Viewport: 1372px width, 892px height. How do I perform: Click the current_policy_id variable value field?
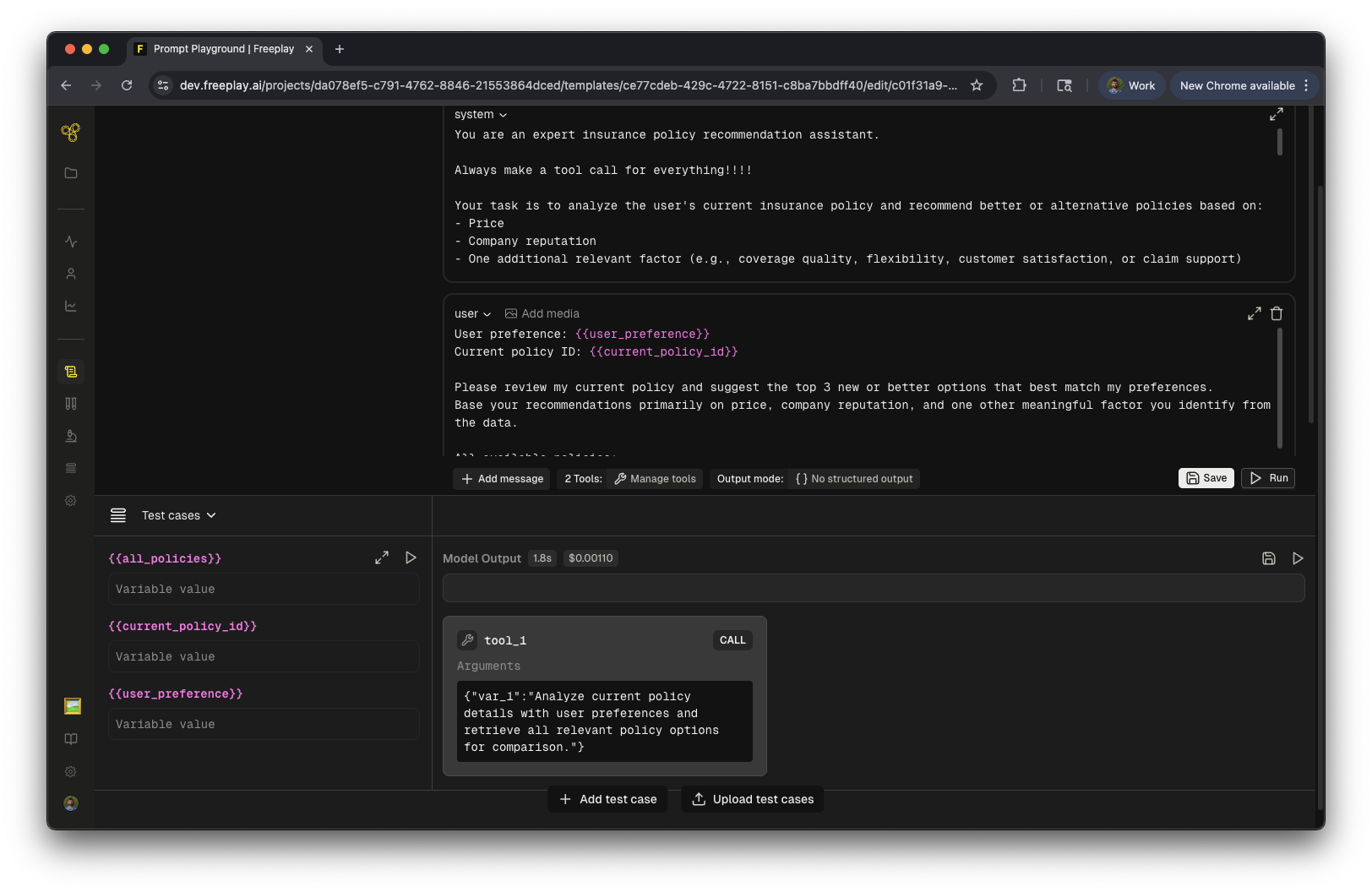tap(264, 656)
